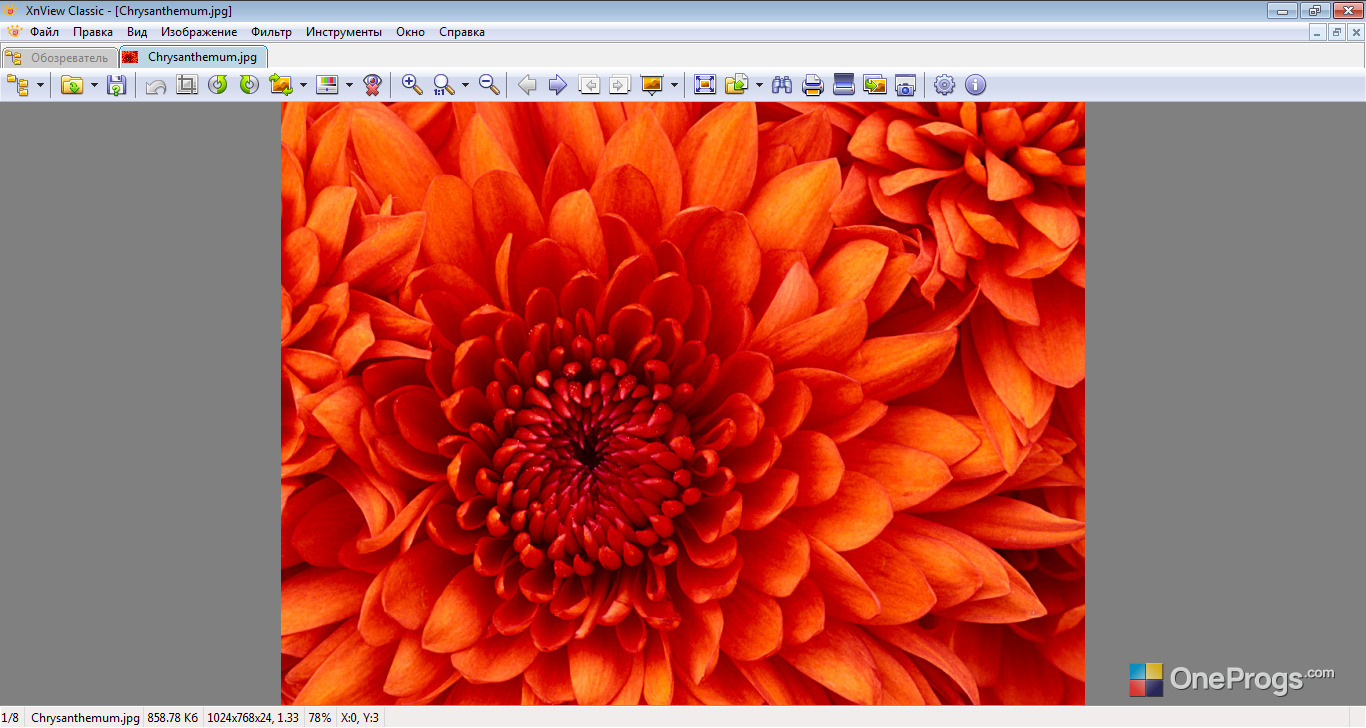Open the Файл menu

[44, 32]
